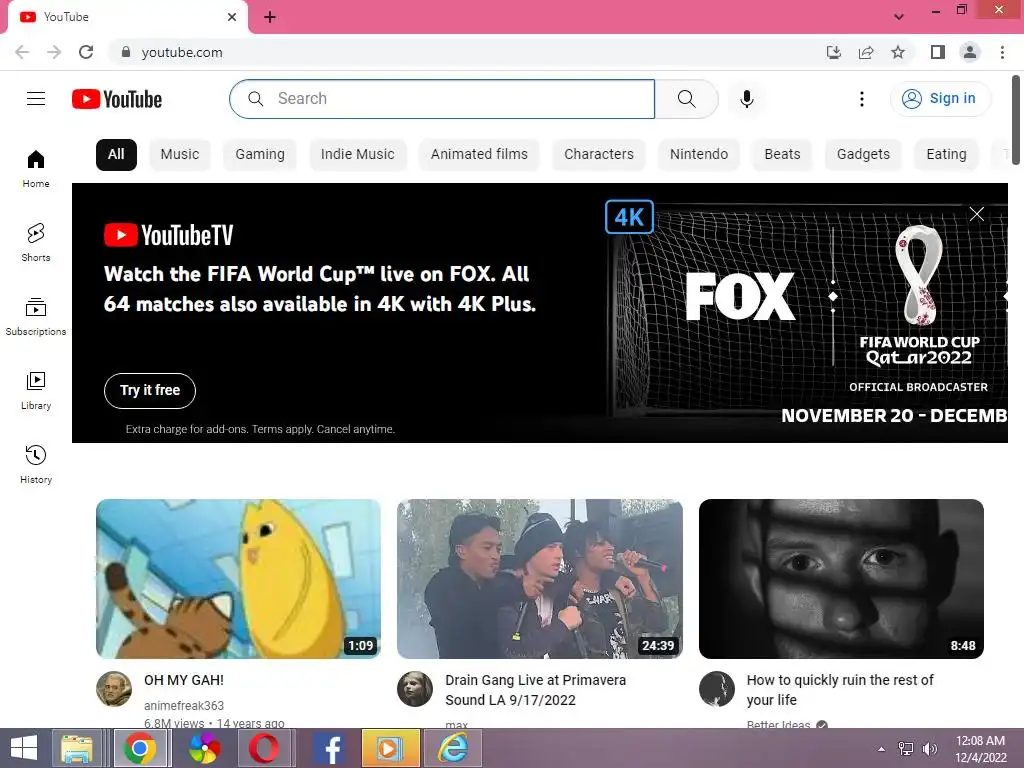Screen dimensions: 1024x768
Task: Select the Animated films chip
Action: point(479,155)
